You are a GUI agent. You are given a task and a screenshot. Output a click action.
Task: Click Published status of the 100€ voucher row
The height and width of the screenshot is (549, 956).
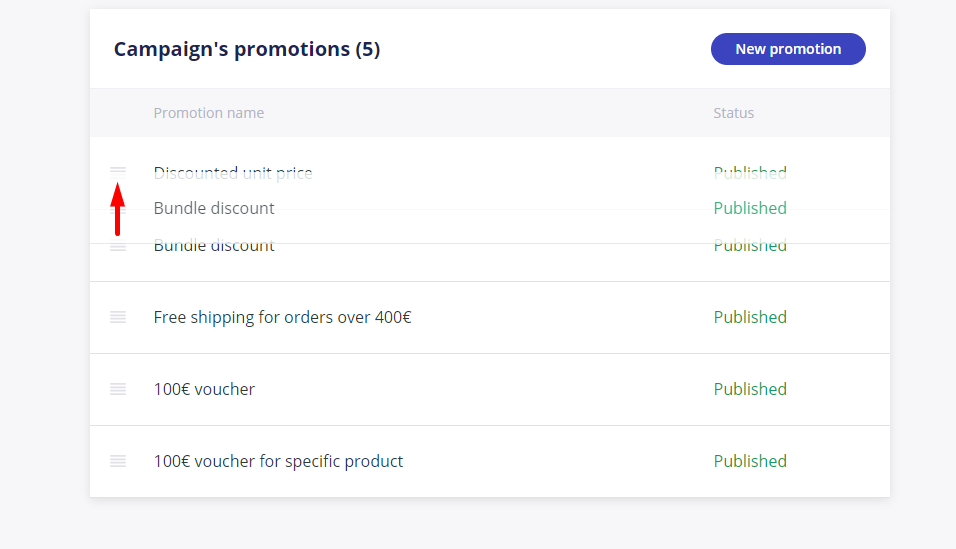click(x=750, y=389)
